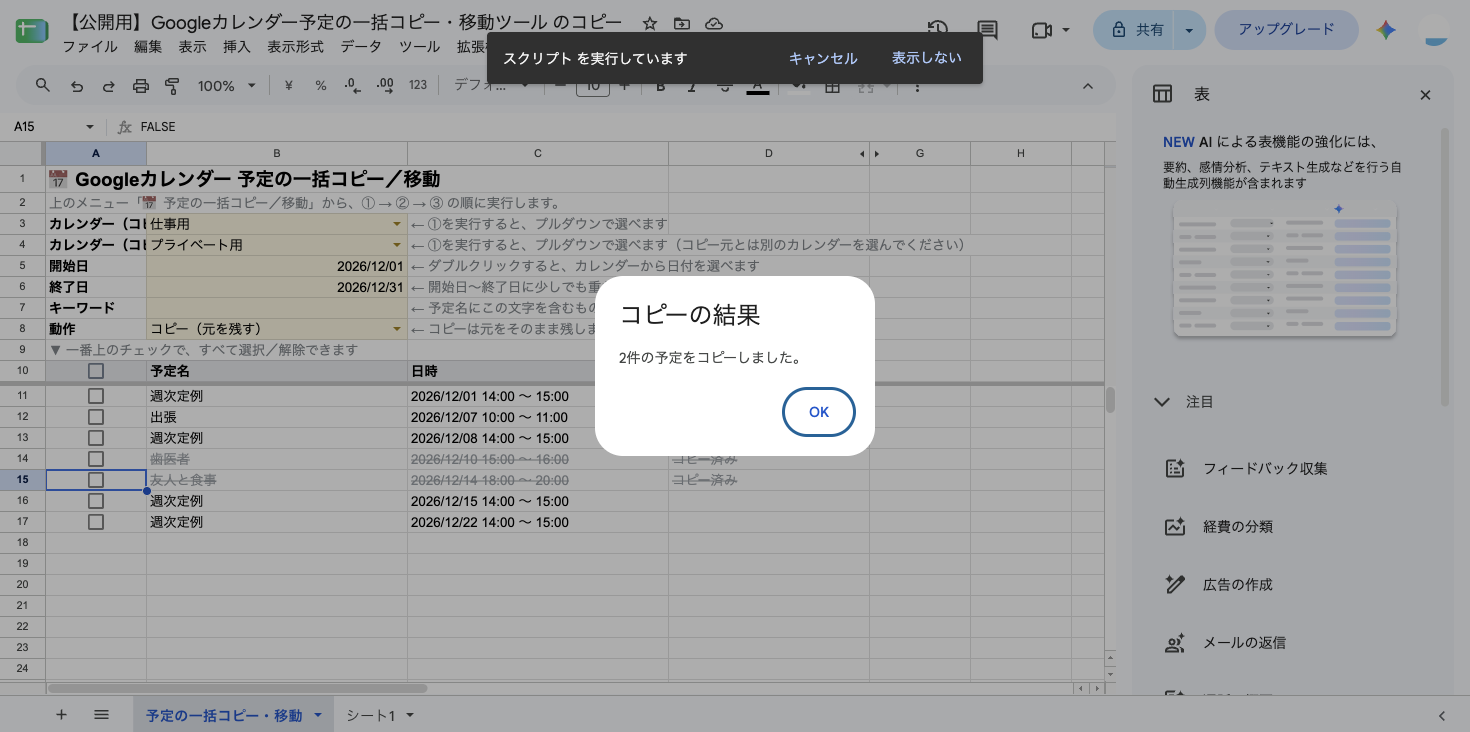Increase decimal places
Viewport: 1470px width, 732px height.
coord(384,86)
